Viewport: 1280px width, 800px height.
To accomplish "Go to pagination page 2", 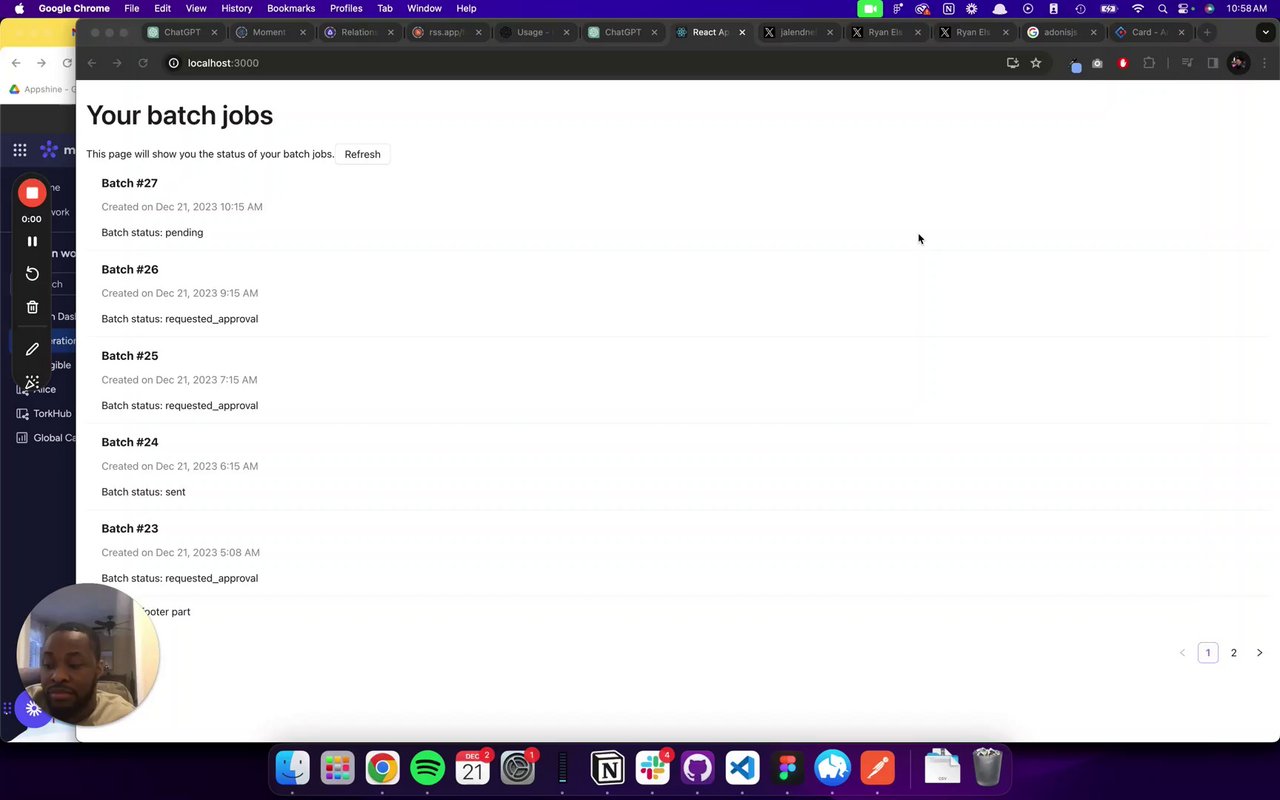I will (x=1233, y=653).
